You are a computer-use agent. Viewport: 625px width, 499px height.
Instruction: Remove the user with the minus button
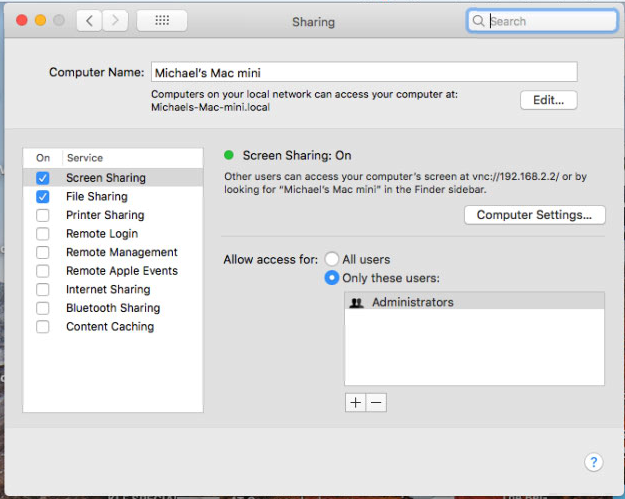(x=376, y=403)
